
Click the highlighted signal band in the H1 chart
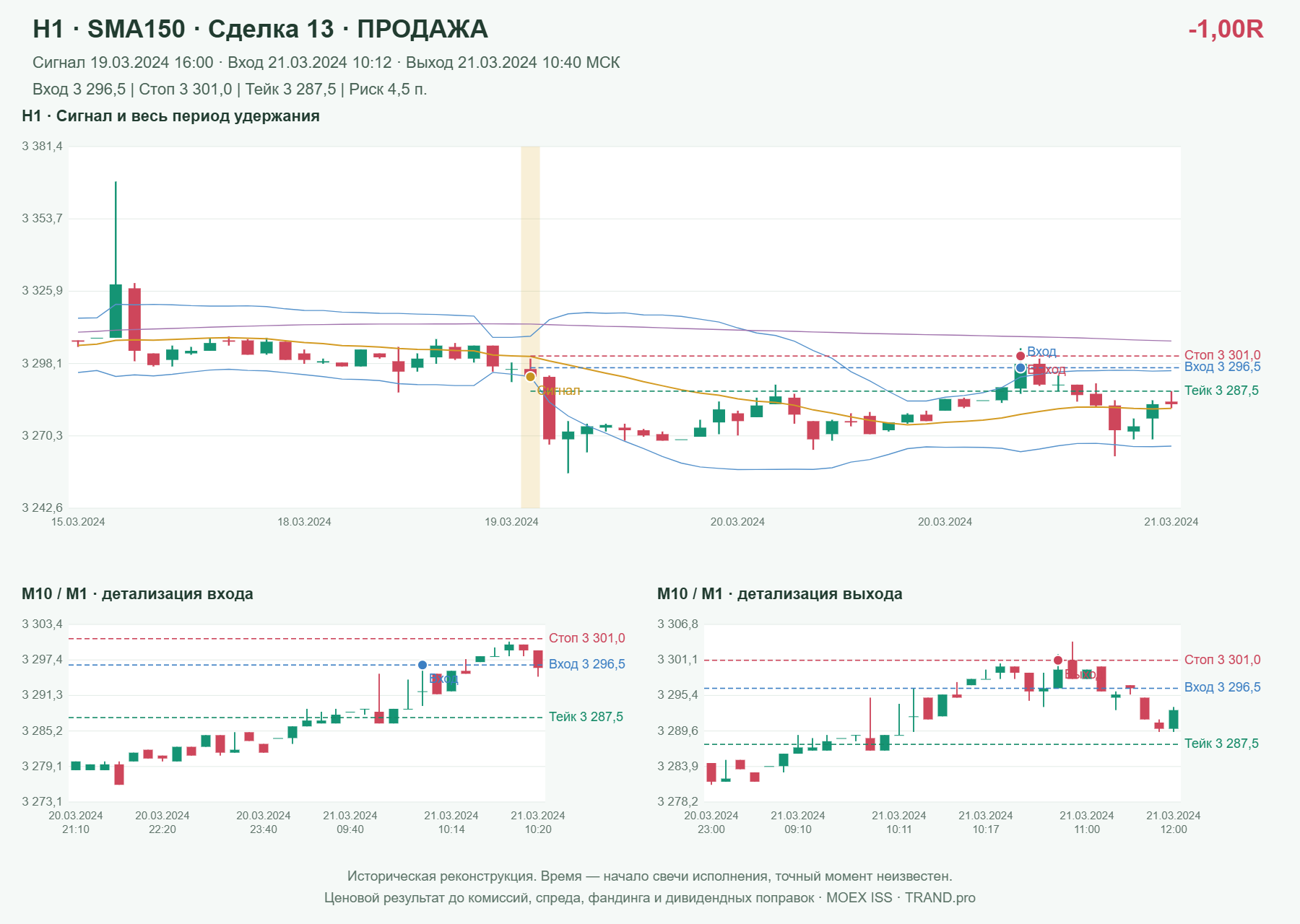530,327
